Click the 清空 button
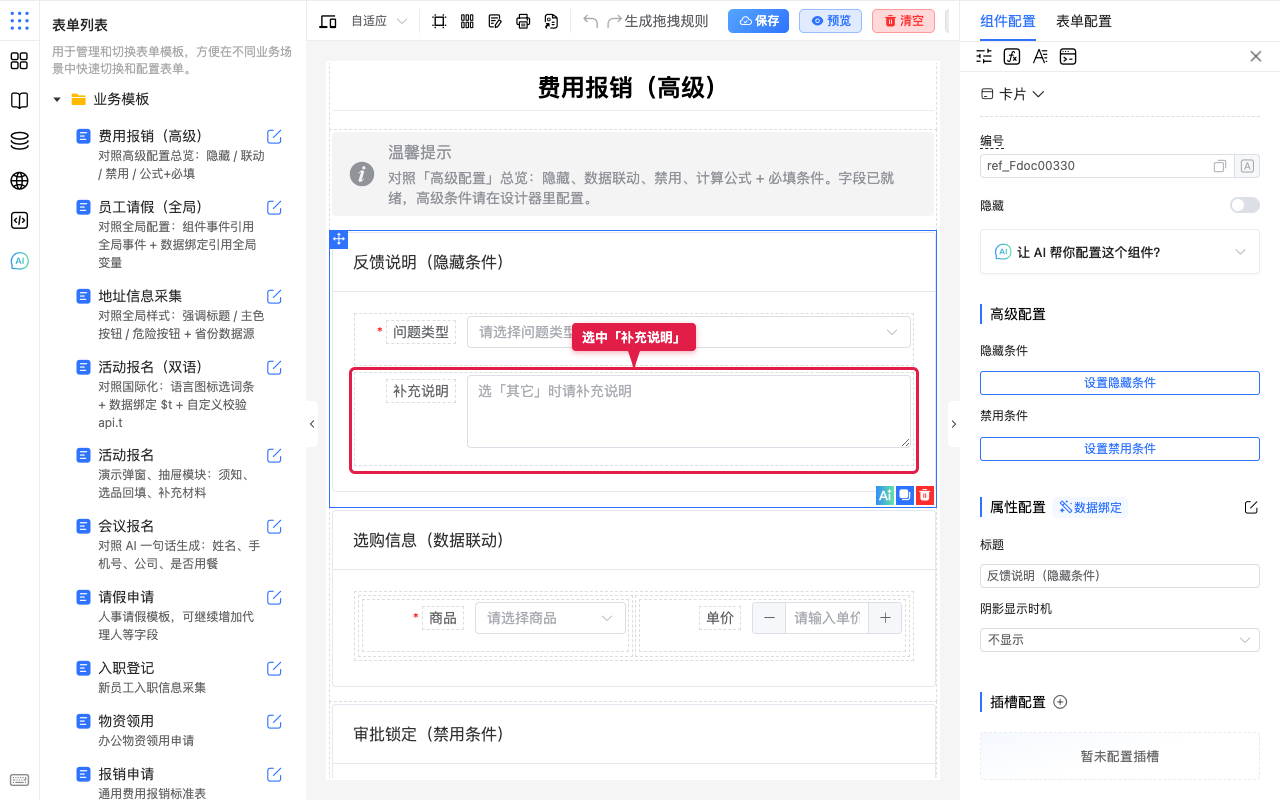1280x800 pixels. tap(904, 21)
